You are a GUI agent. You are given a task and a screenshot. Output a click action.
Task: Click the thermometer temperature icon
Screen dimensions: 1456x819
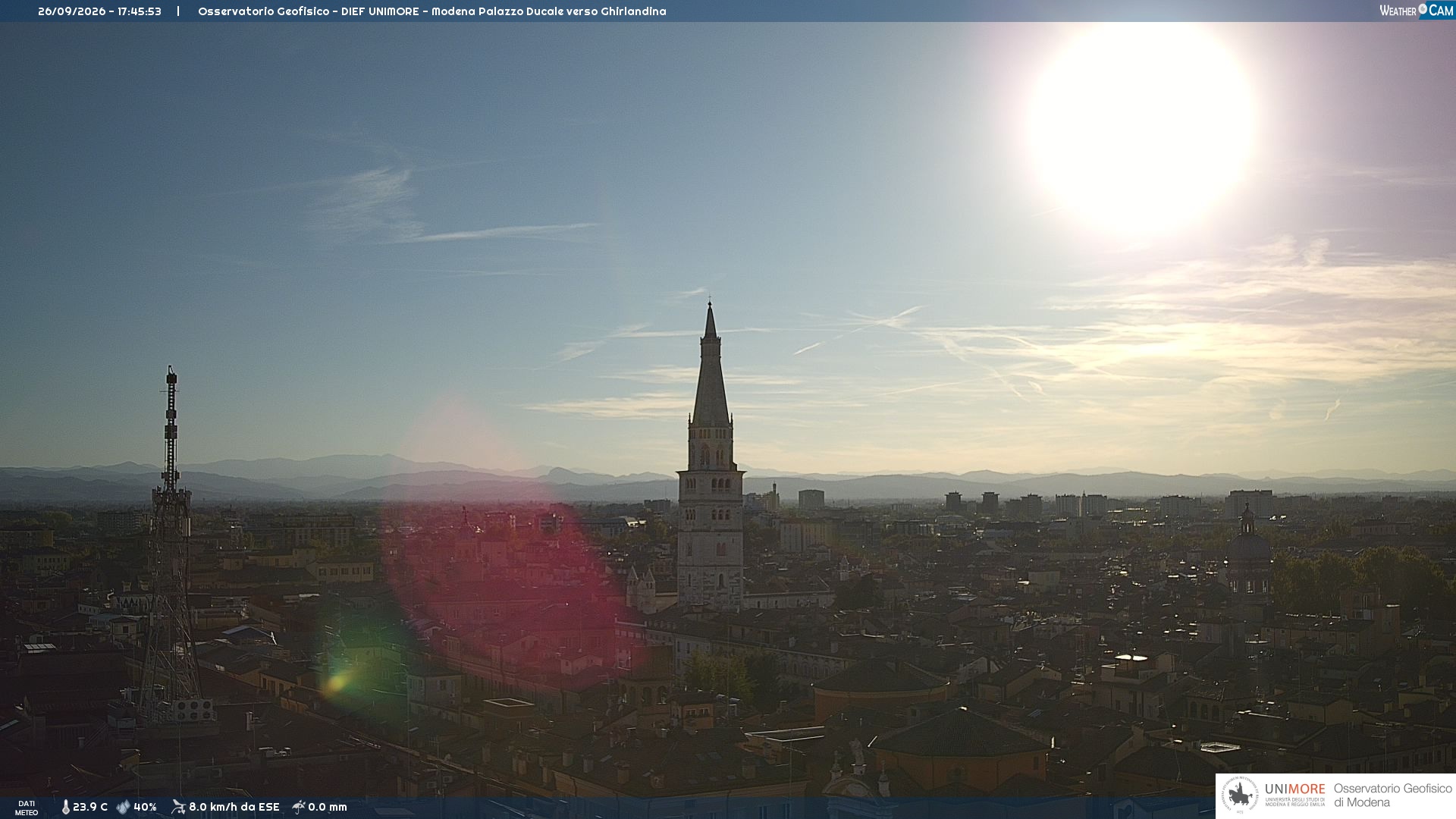[x=65, y=807]
